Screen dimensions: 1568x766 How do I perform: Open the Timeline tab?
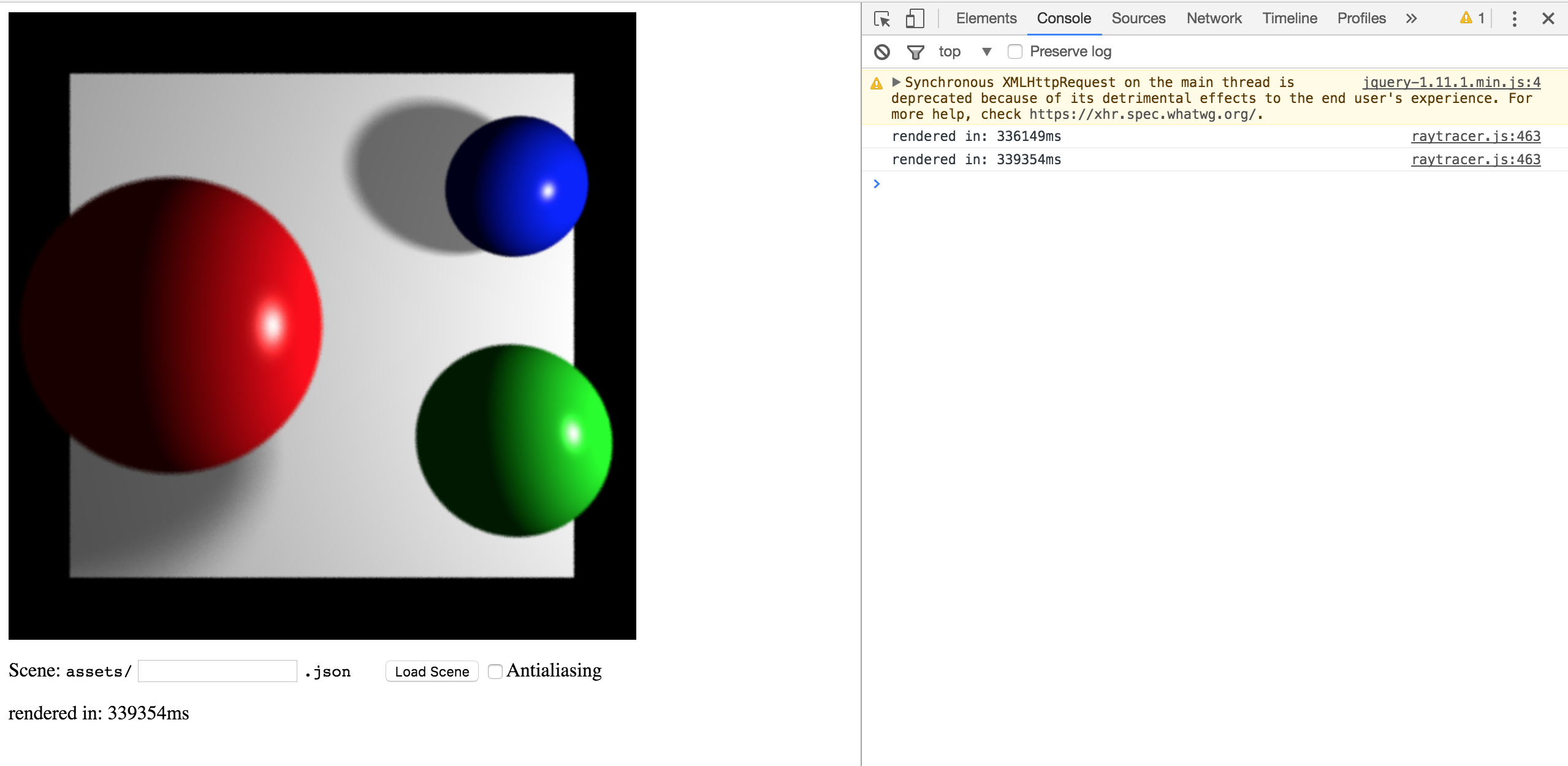point(1289,18)
